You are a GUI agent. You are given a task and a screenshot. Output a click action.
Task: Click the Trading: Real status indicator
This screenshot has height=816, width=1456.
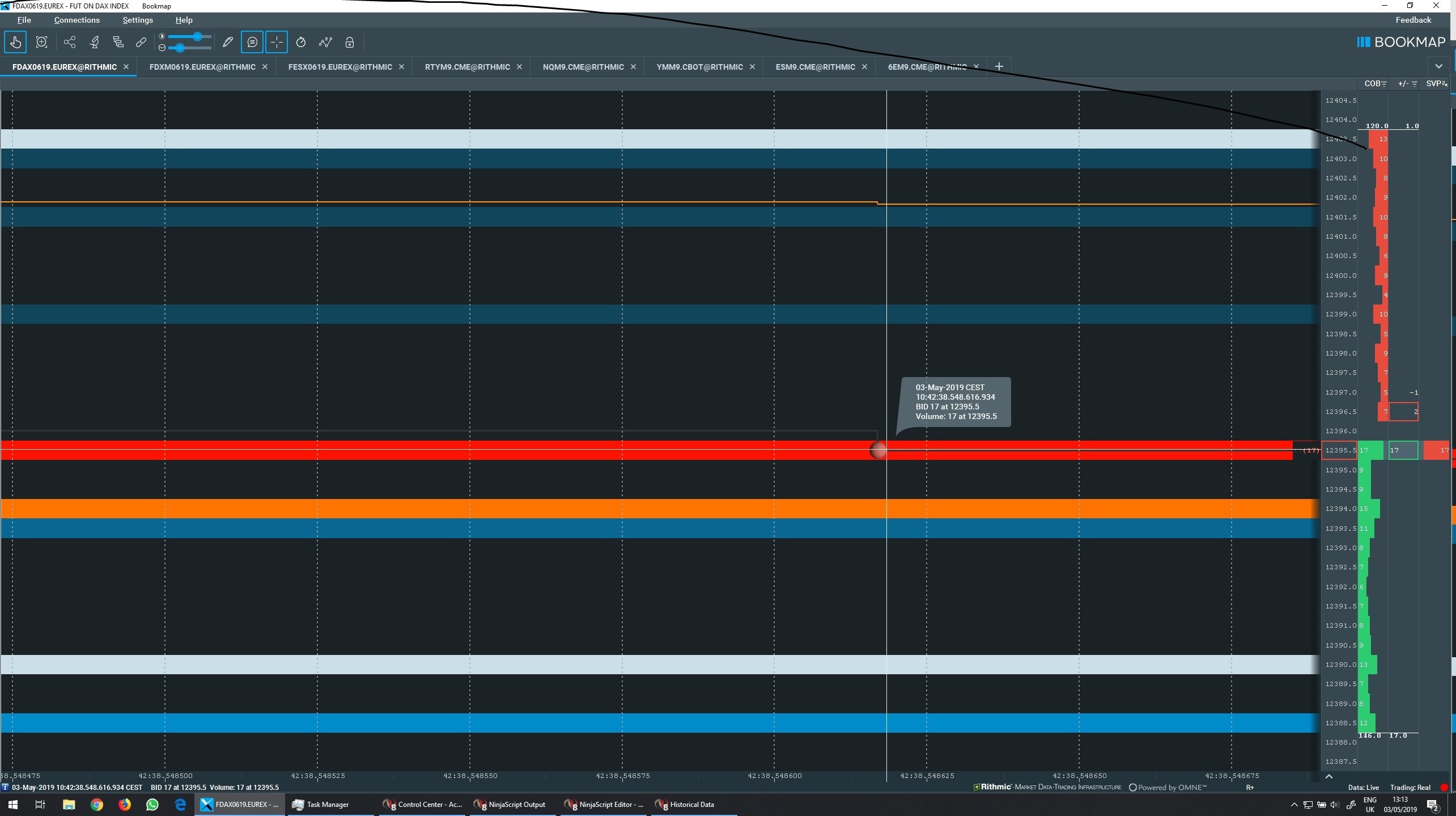(1410, 788)
